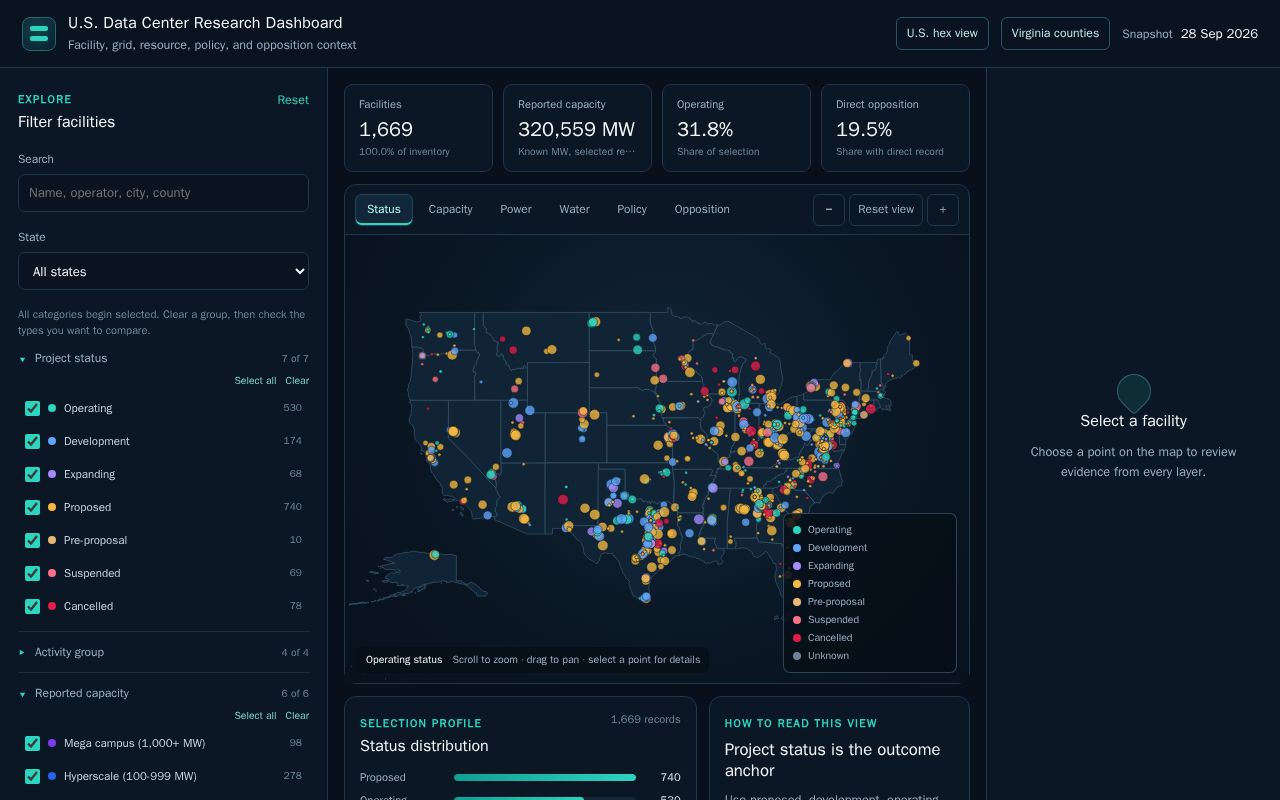Open the Water map tab

(574, 209)
